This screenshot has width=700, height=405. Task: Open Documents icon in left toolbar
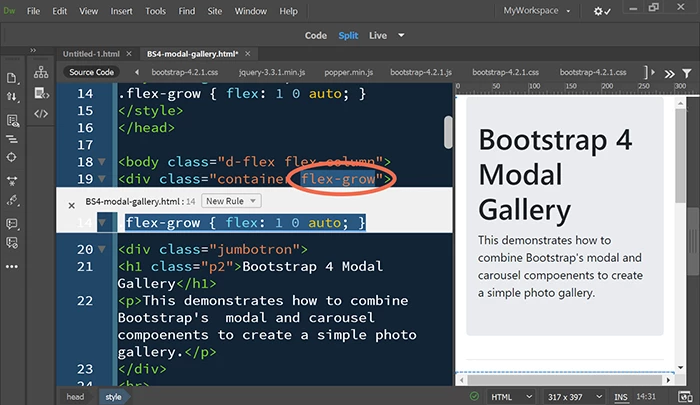pyautogui.click(x=12, y=78)
